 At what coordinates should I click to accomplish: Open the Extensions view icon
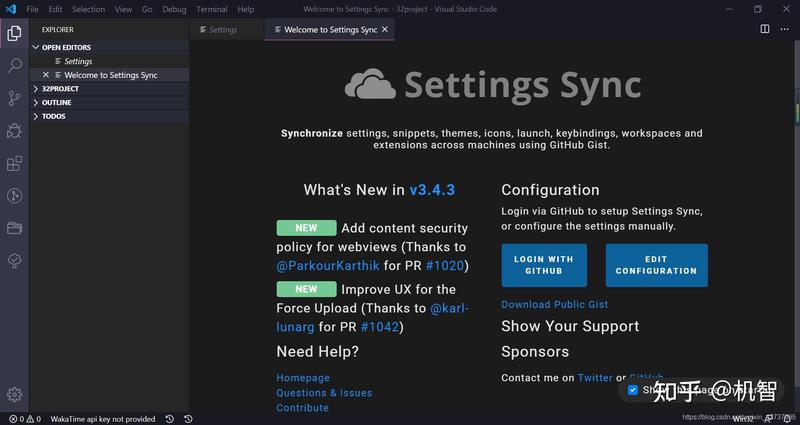coord(14,164)
